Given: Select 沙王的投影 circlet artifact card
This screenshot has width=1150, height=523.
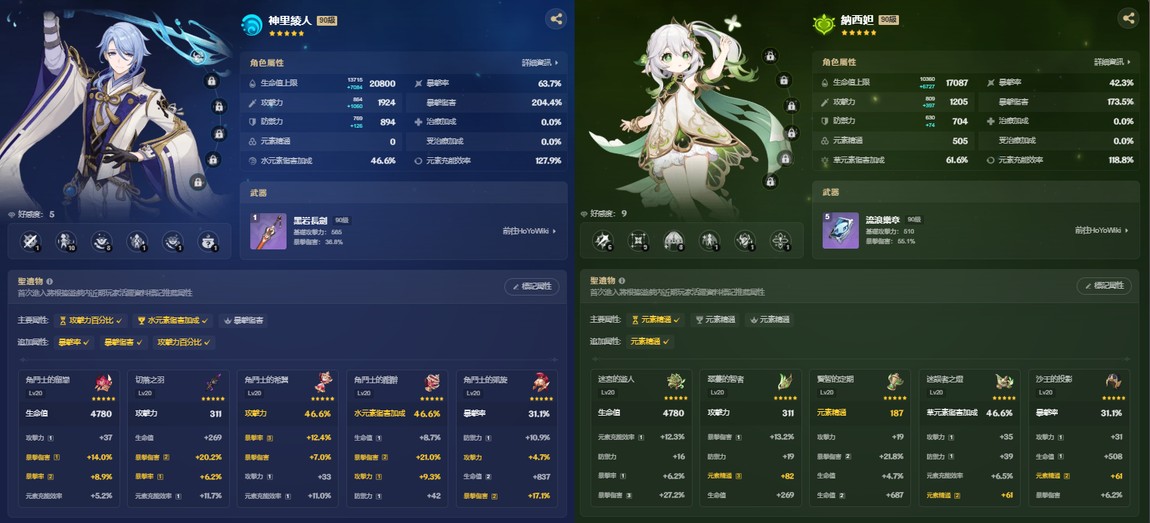Looking at the screenshot, I should pos(1080,437).
